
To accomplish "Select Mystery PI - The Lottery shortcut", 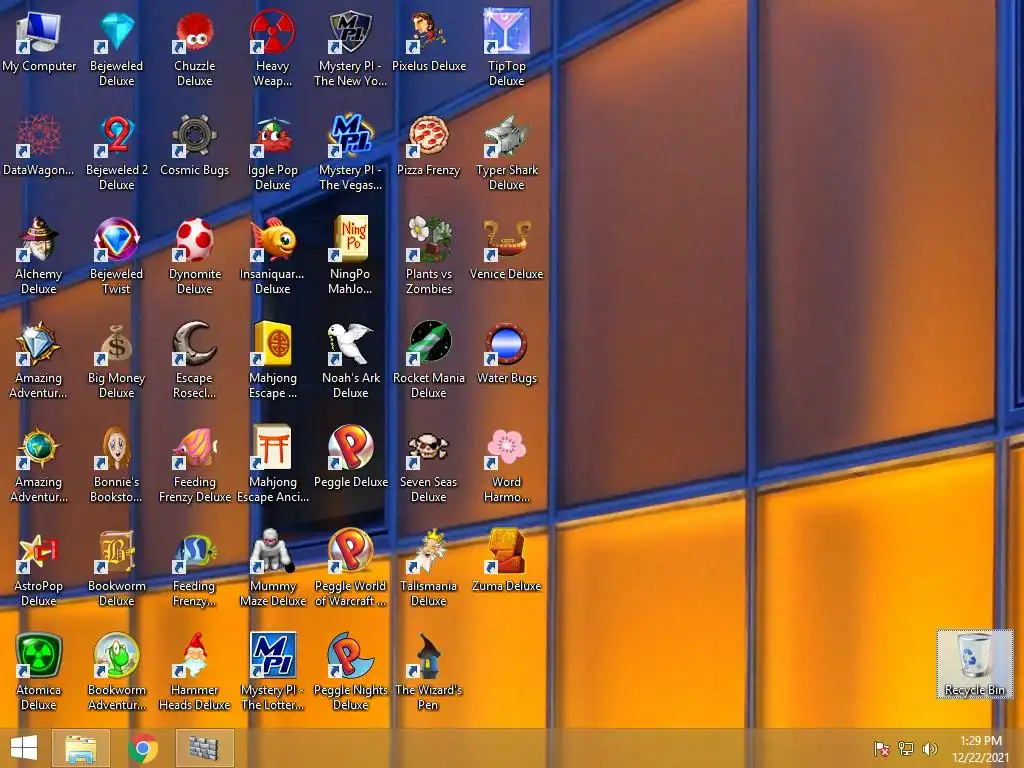I will click(272, 671).
